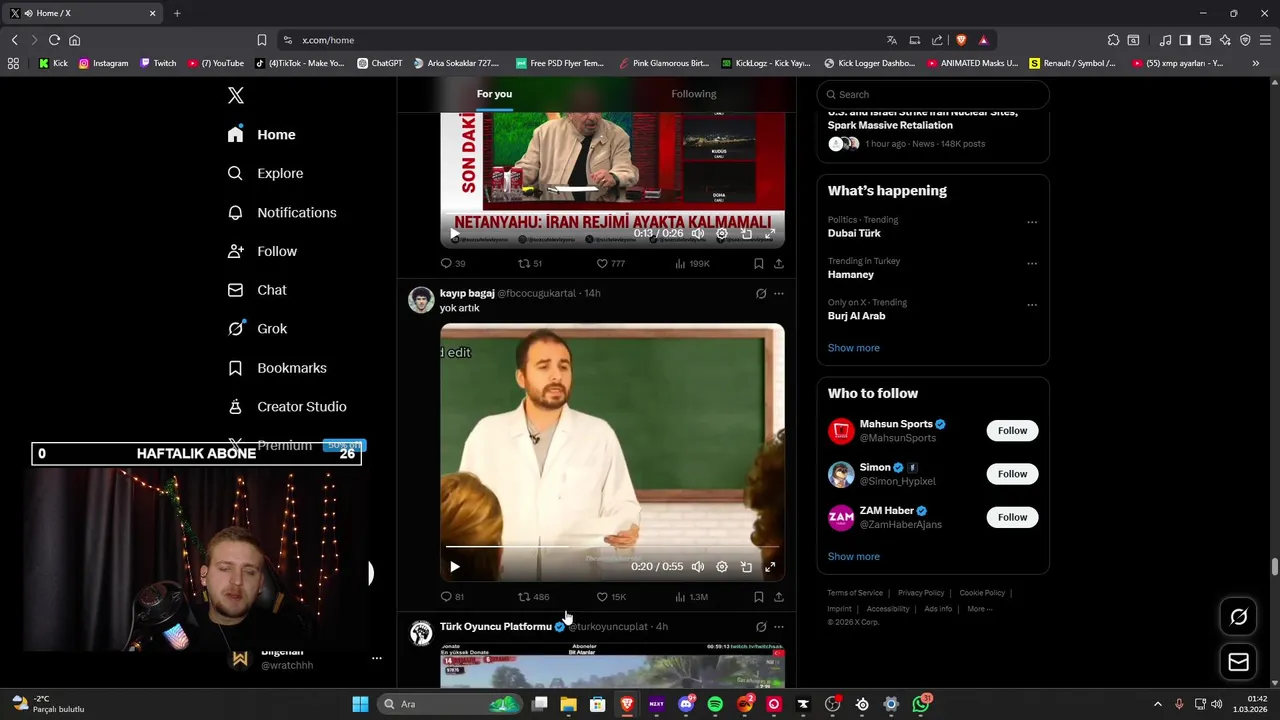
Task: Open Spotify from the taskbar
Action: 715,704
